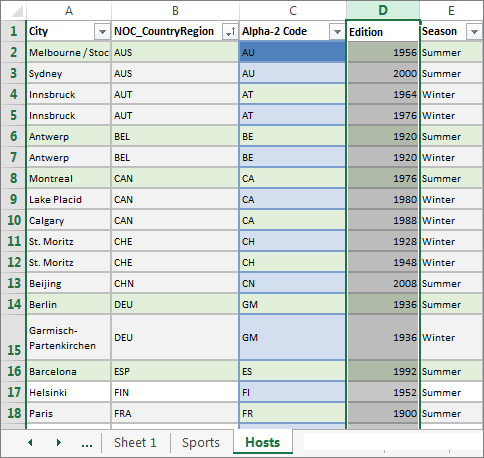
Task: Click the Edition header cell
Action: 383,32
